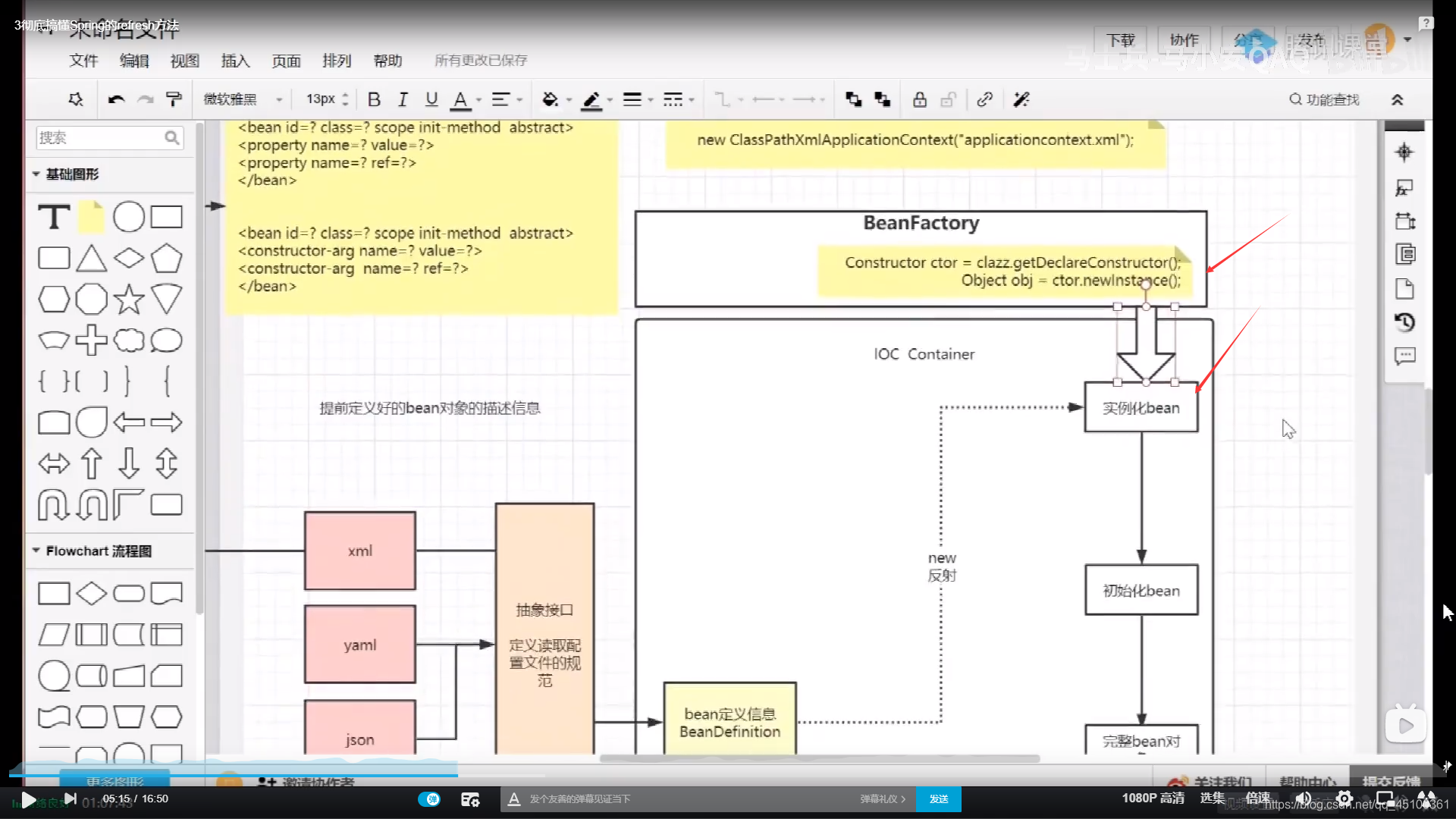The image size is (1456, 819).
Task: Click the unlock icon in toolbar
Action: pos(948,99)
